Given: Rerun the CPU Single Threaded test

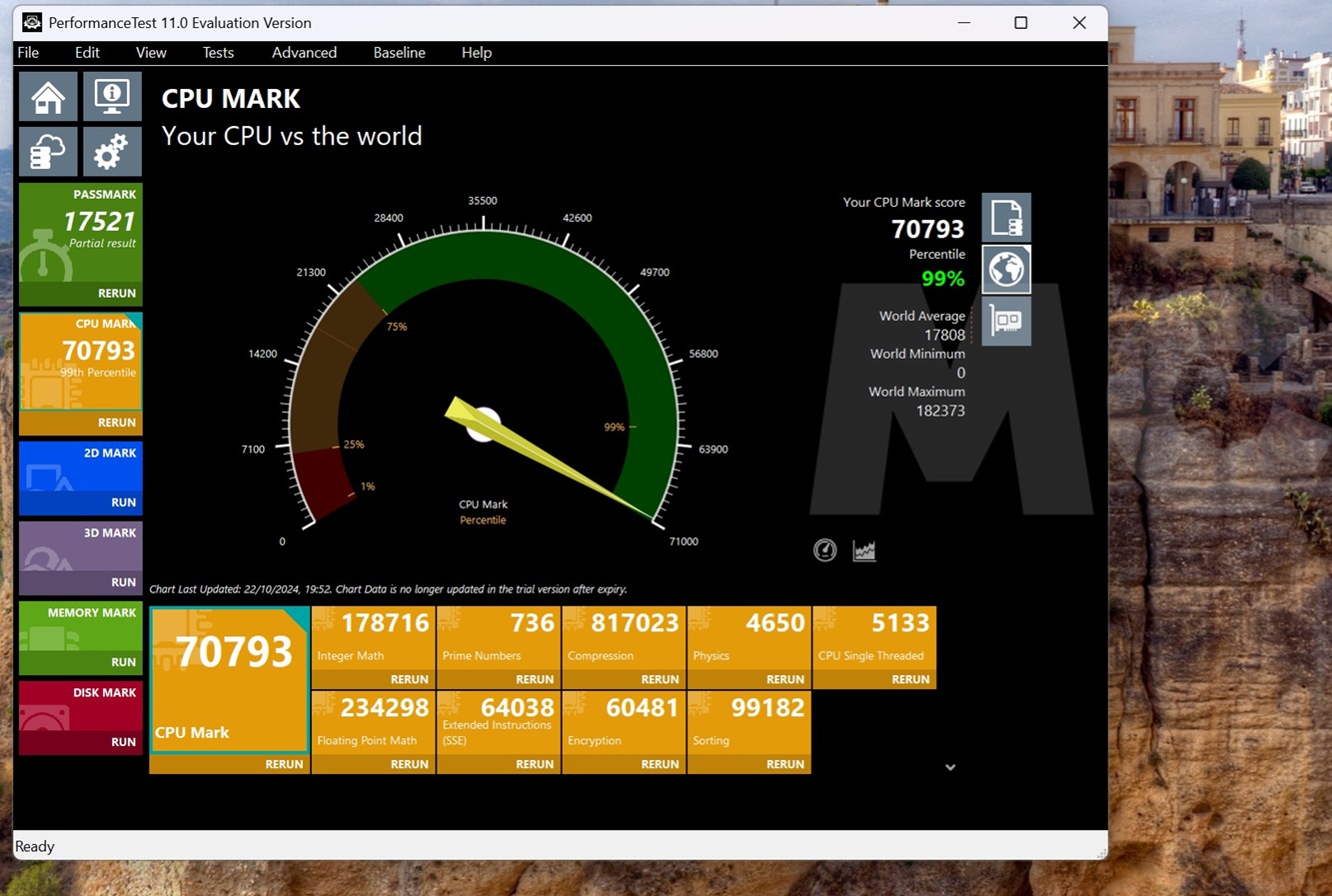Looking at the screenshot, I should pyautogui.click(x=909, y=679).
